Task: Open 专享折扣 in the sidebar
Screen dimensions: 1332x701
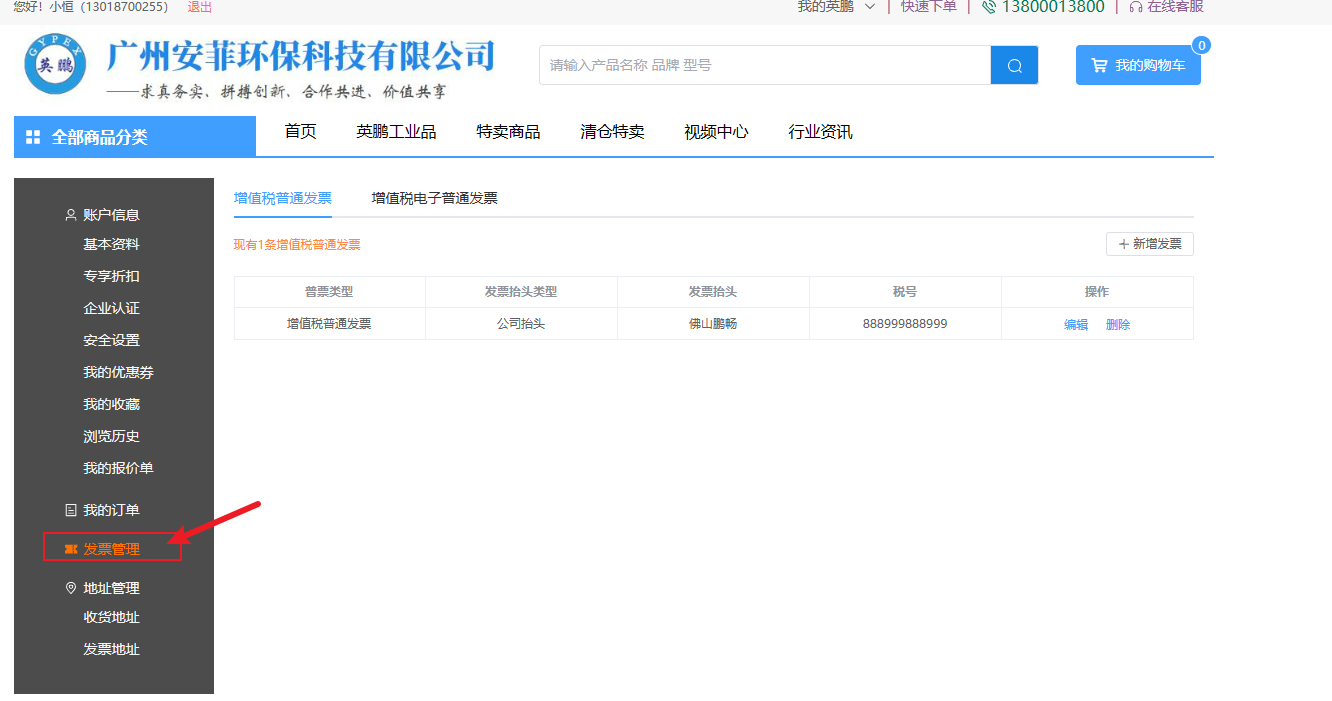Action: pos(111,276)
